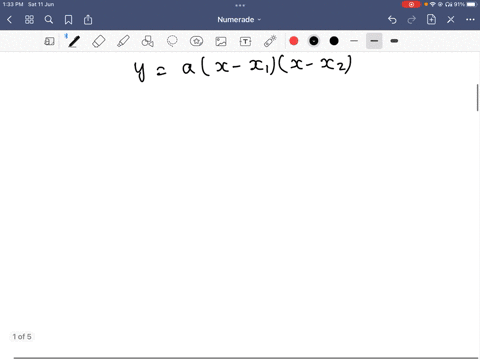Select the thickest stroke width

pyautogui.click(x=394, y=41)
